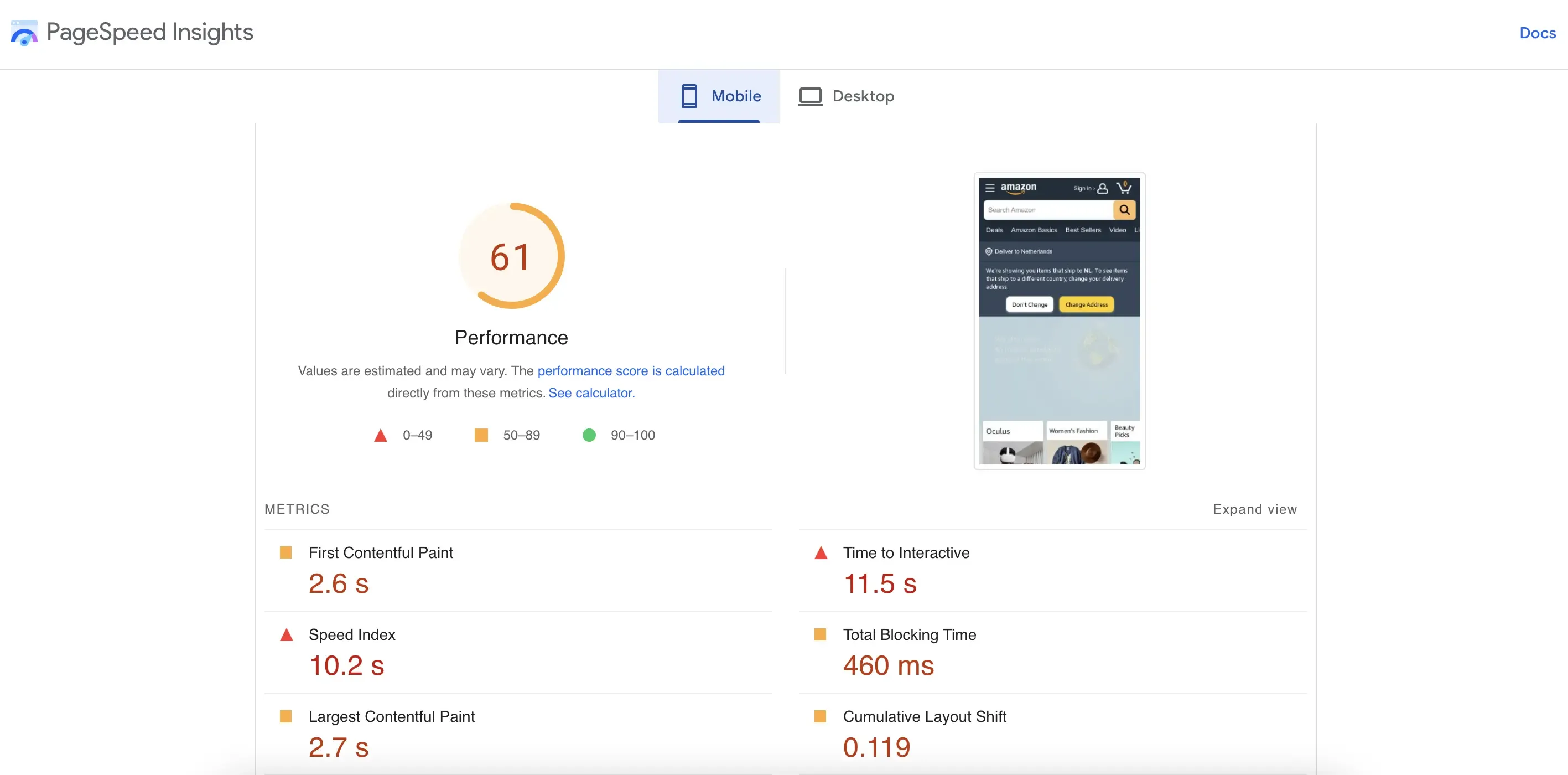
Task: Open the Docs page
Action: pos(1537,33)
